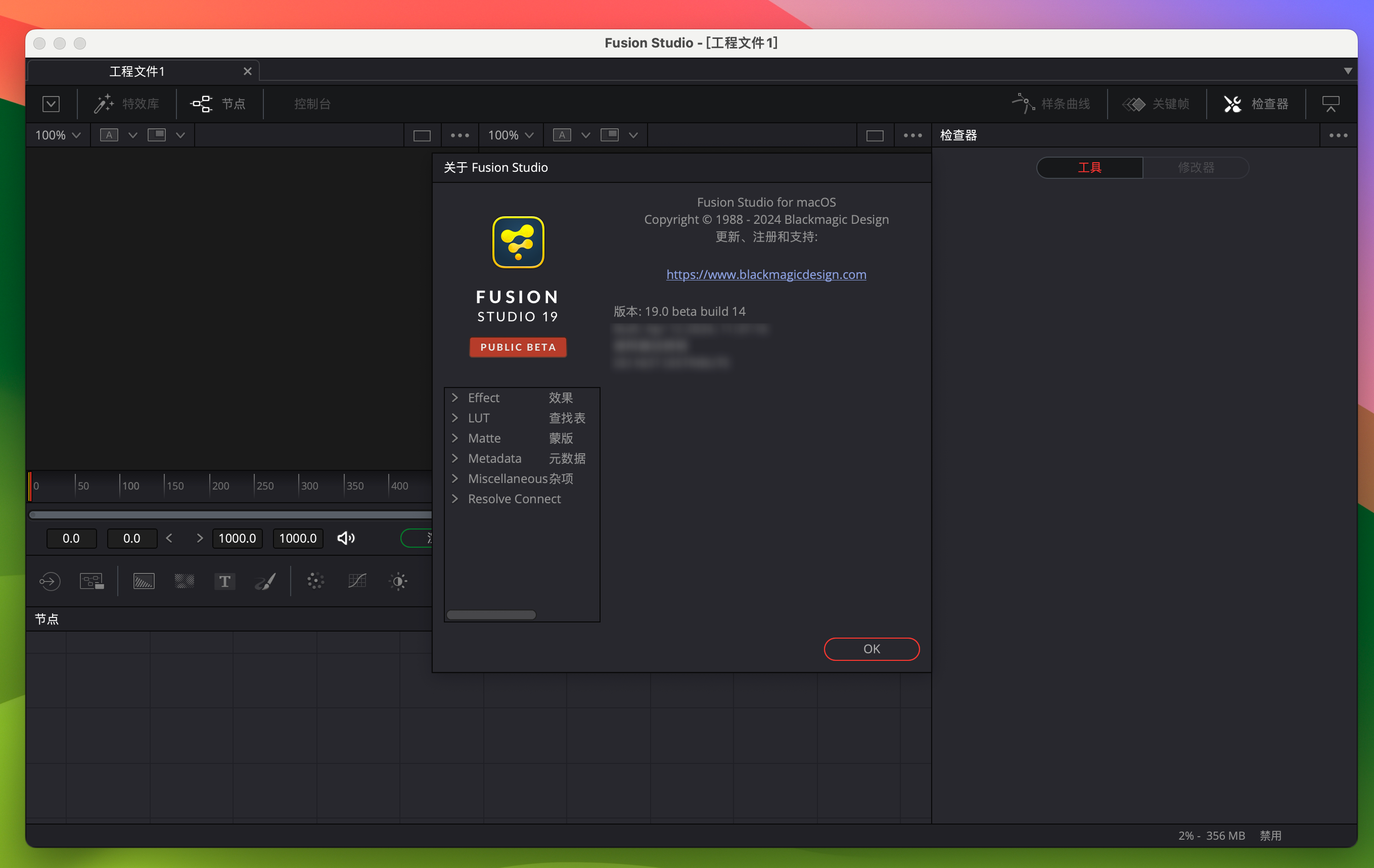The width and height of the screenshot is (1374, 868).
Task: Open the chevron beside left viewer A button
Action: pyautogui.click(x=132, y=135)
